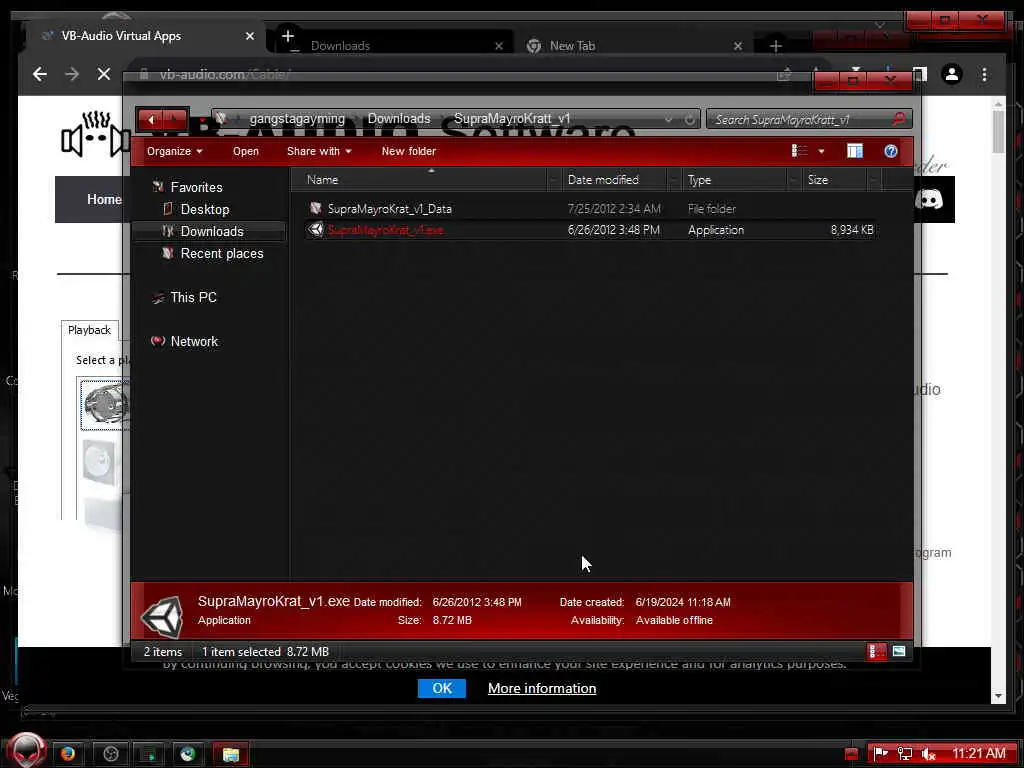Screen dimensions: 1024x768
Task: Click the SupraMayroKratt_v1 breadcrumb segment
Action: click(x=512, y=119)
